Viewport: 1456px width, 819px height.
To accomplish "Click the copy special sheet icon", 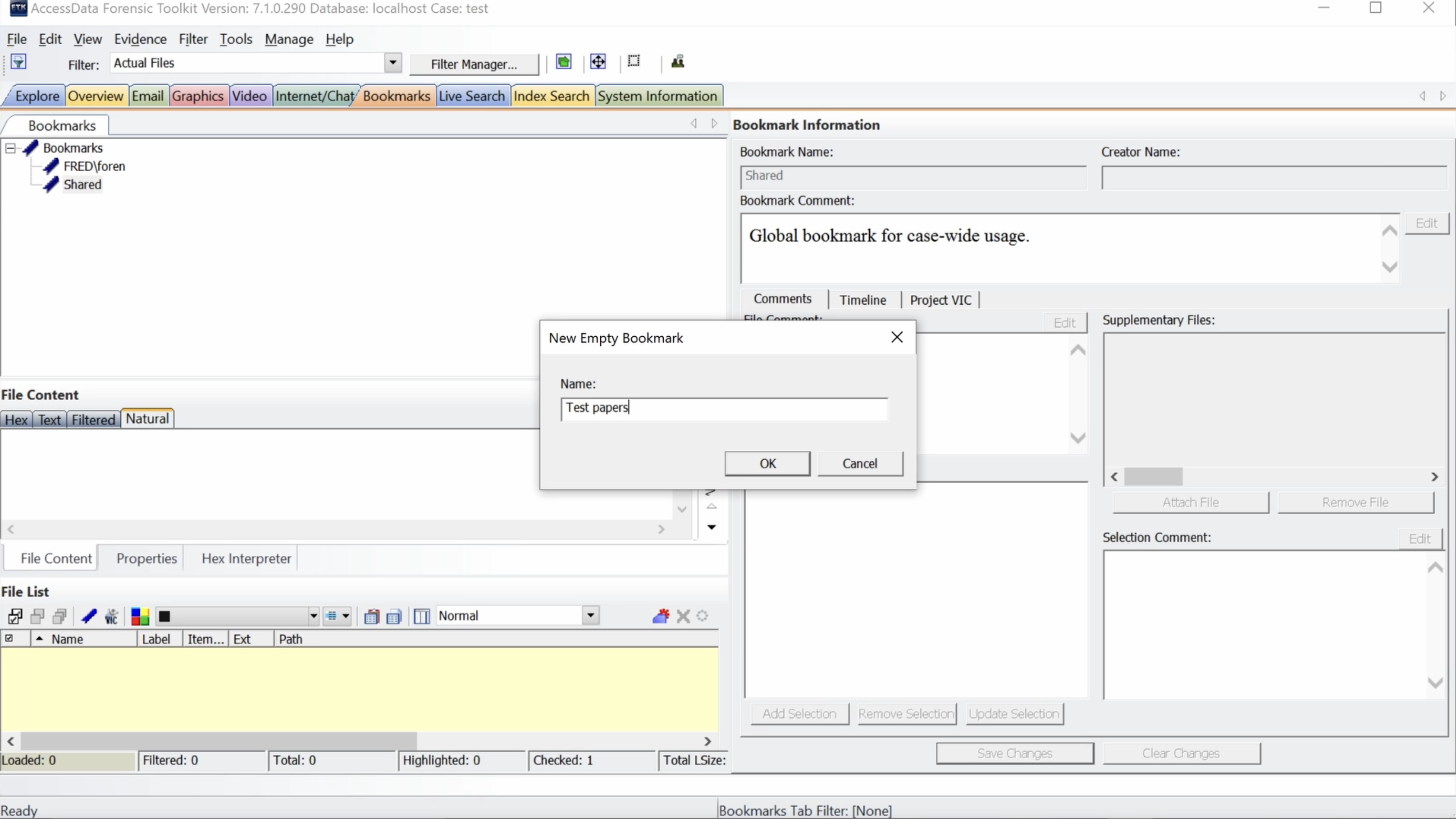I will 394,616.
